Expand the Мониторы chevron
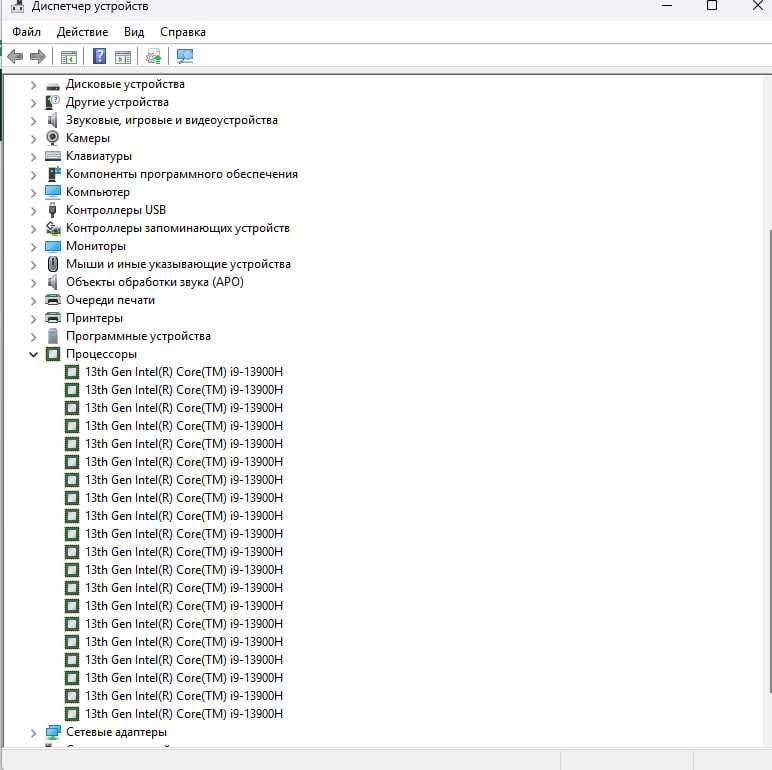 [33, 247]
